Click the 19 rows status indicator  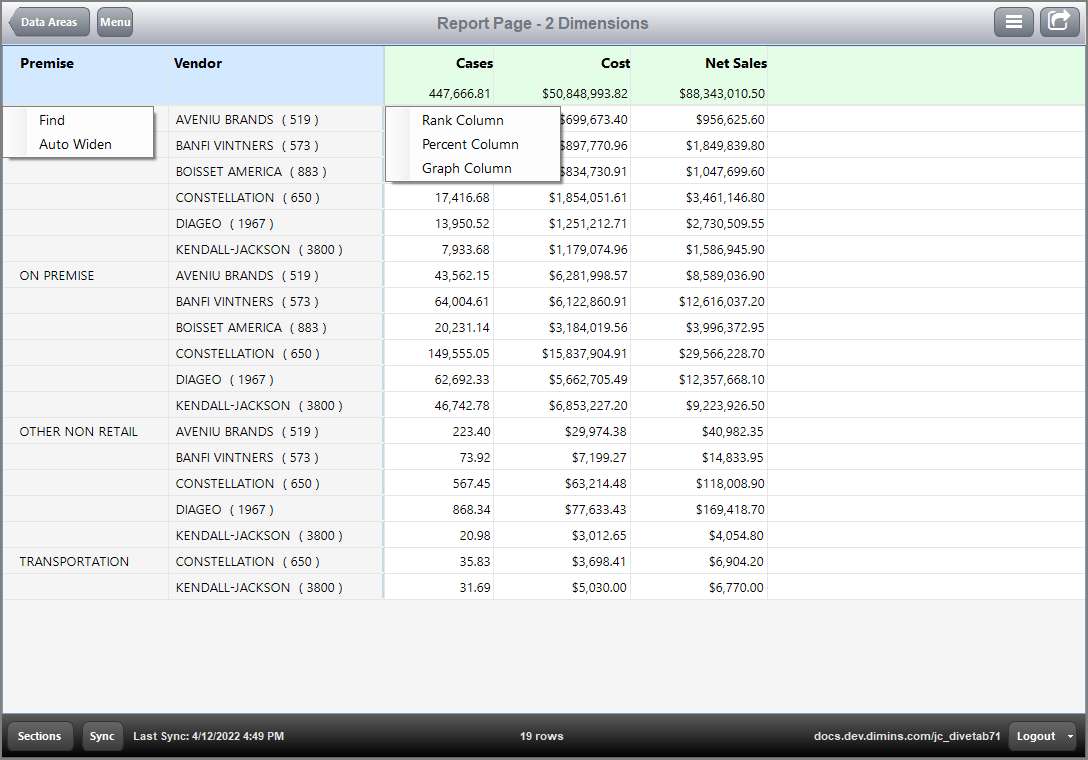541,736
